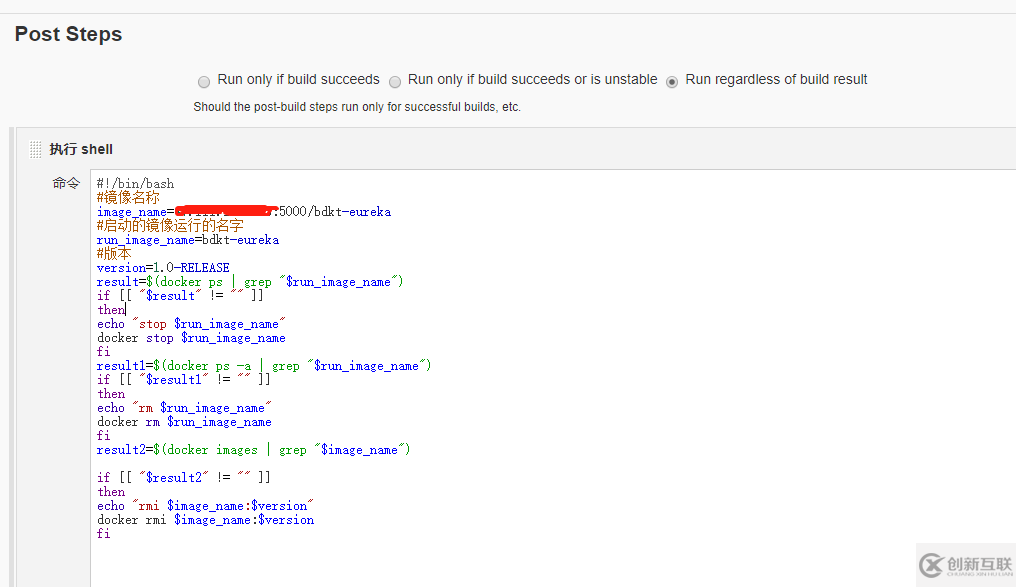Choose 'Run only if build succeeds or is unstable'
The height and width of the screenshot is (587, 1016).
[395, 81]
